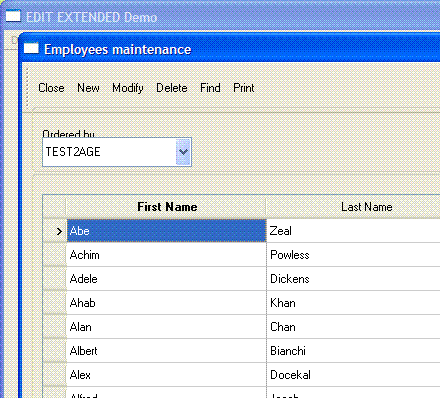Click the row selector beside Achim
440x398 pixels.
coord(55,255)
